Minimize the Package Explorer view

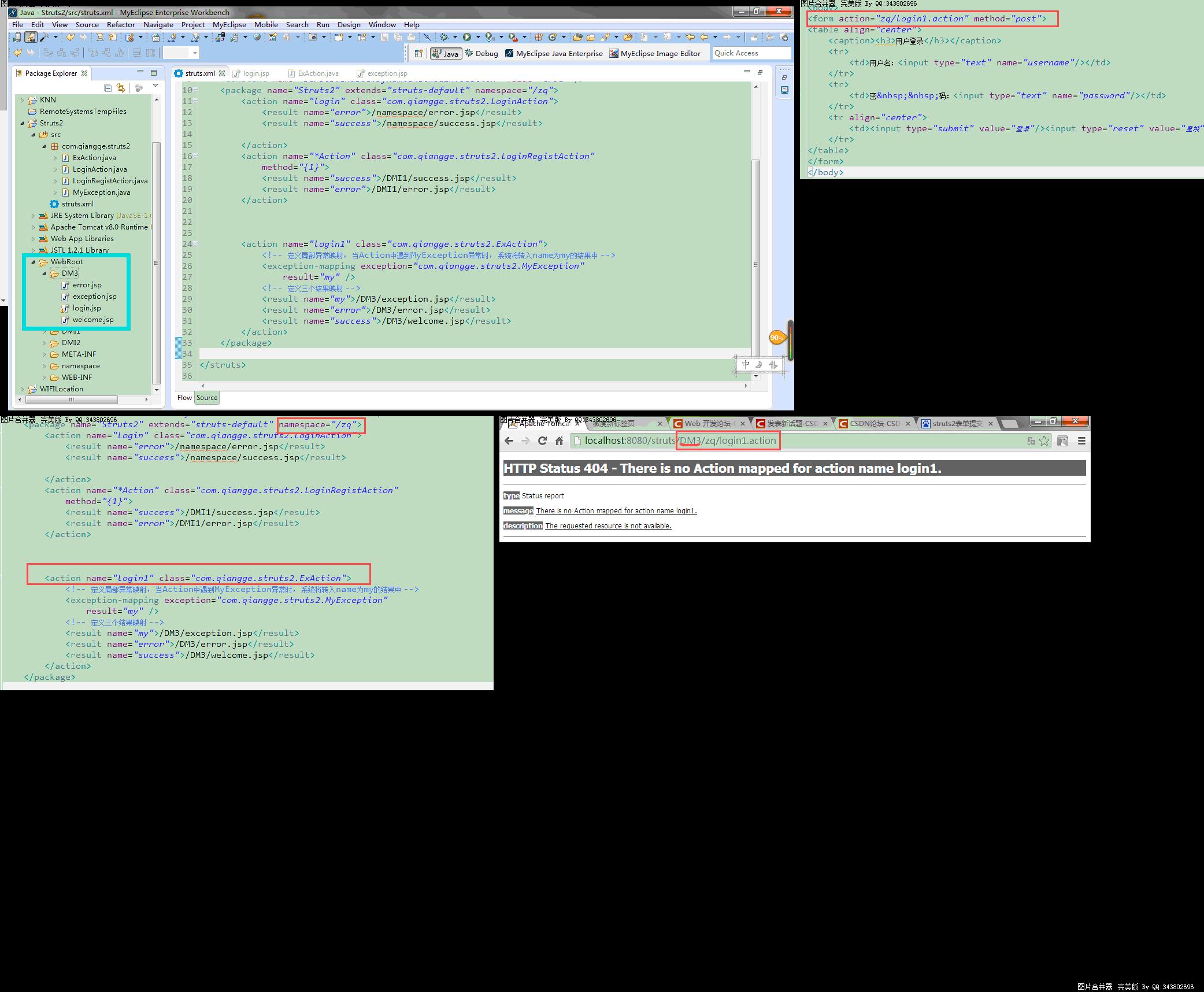140,72
